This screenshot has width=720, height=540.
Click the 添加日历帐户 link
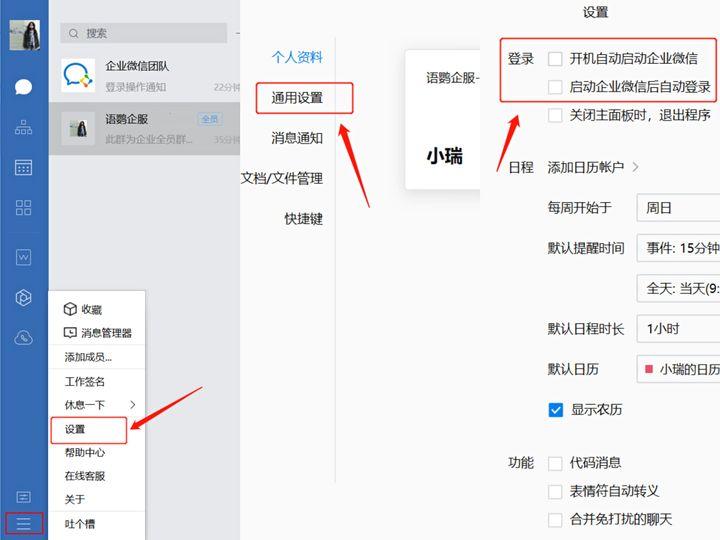tap(593, 167)
